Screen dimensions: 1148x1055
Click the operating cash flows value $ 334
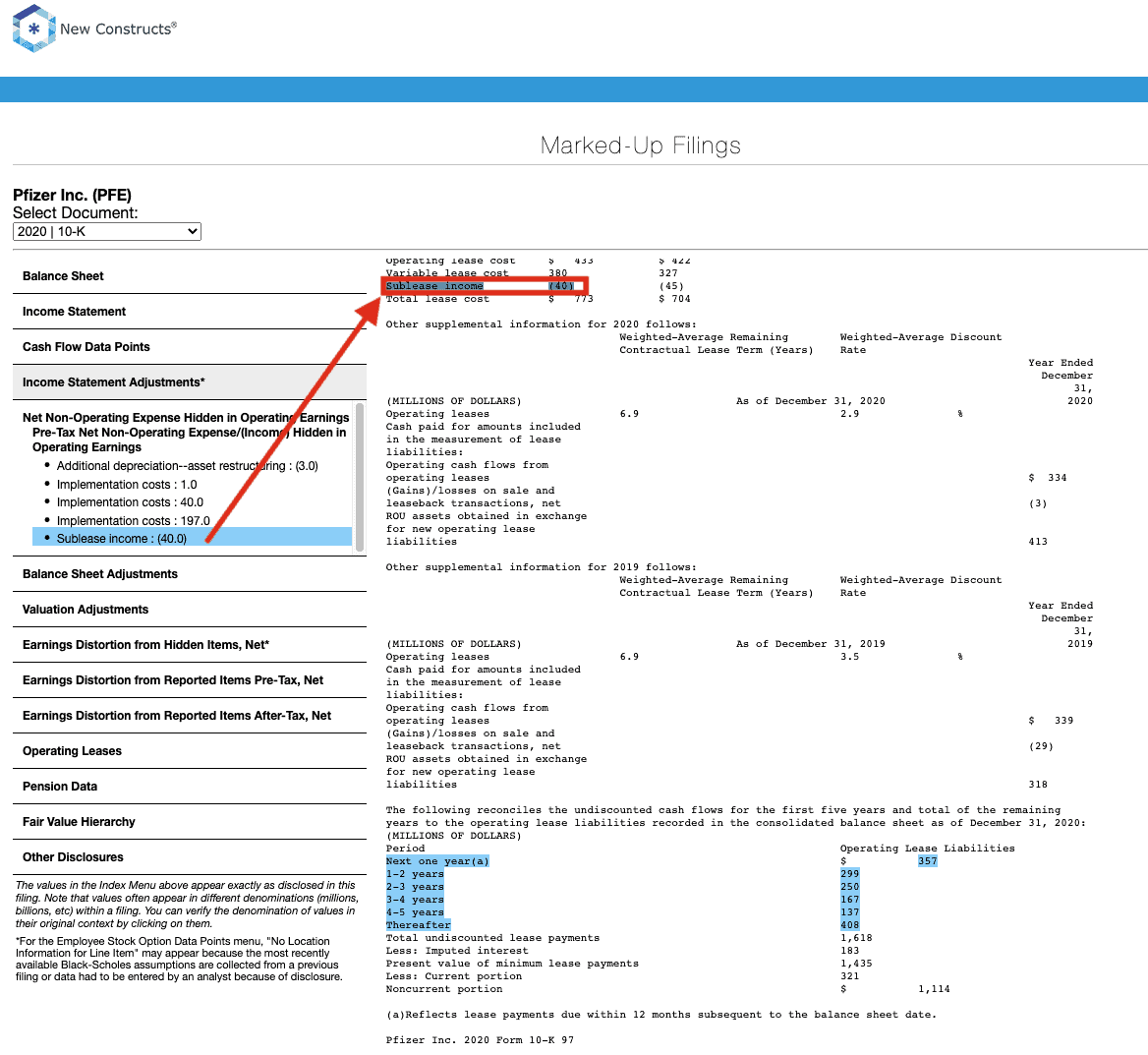[x=1048, y=478]
